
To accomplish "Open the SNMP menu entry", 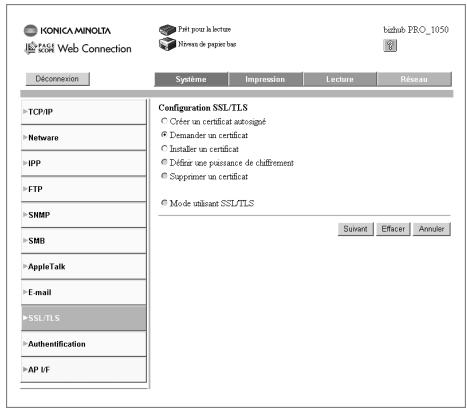I will 84,215.
